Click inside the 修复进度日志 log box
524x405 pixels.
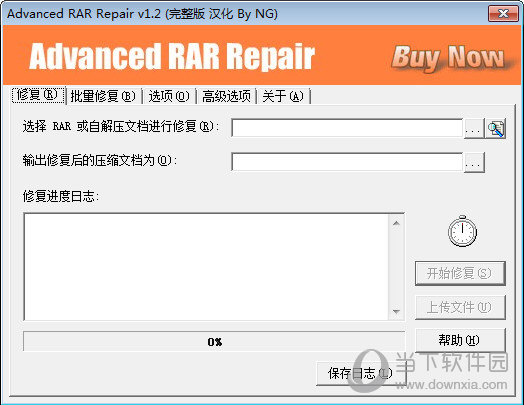coord(206,267)
